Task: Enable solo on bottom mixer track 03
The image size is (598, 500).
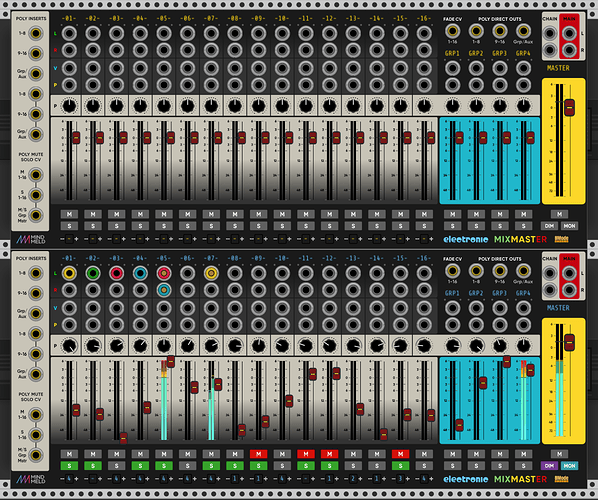Action: pyautogui.click(x=116, y=466)
